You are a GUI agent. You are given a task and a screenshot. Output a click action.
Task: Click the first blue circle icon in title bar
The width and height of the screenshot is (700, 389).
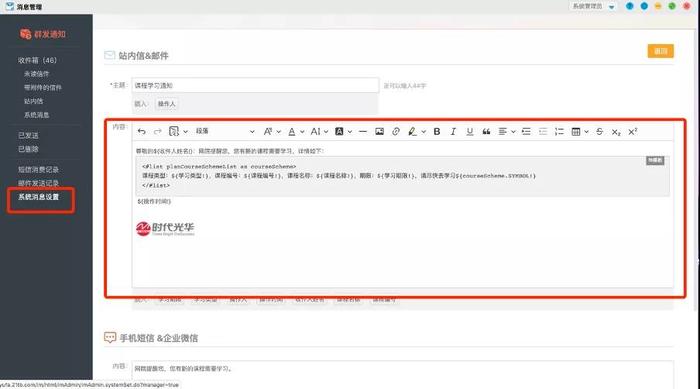pyautogui.click(x=629, y=6)
